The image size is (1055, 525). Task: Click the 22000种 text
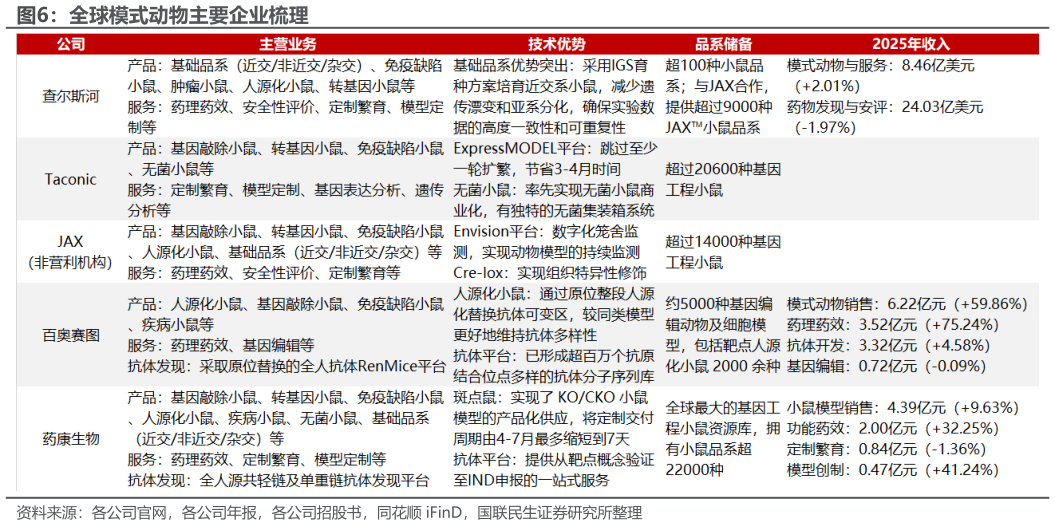click(694, 470)
